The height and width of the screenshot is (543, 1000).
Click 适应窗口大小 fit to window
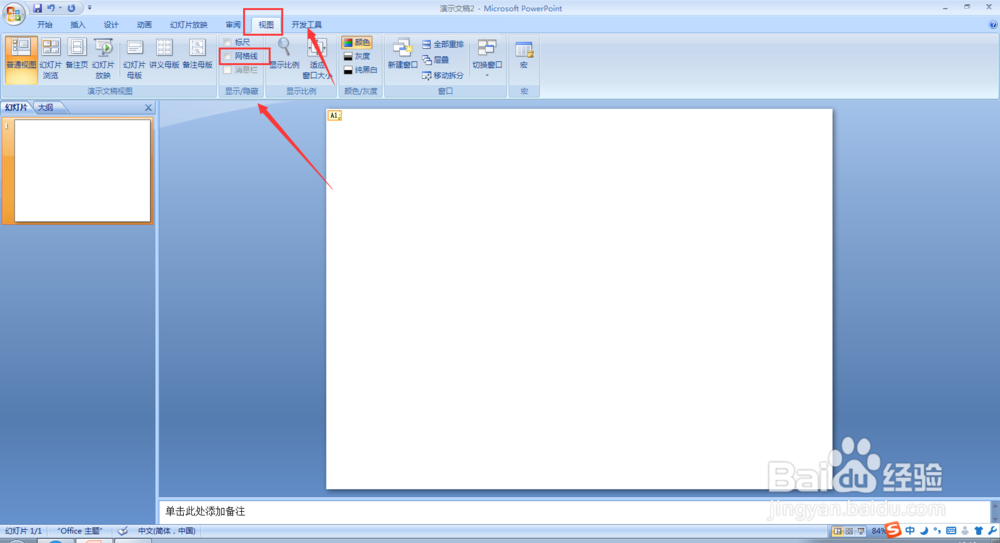(x=317, y=59)
